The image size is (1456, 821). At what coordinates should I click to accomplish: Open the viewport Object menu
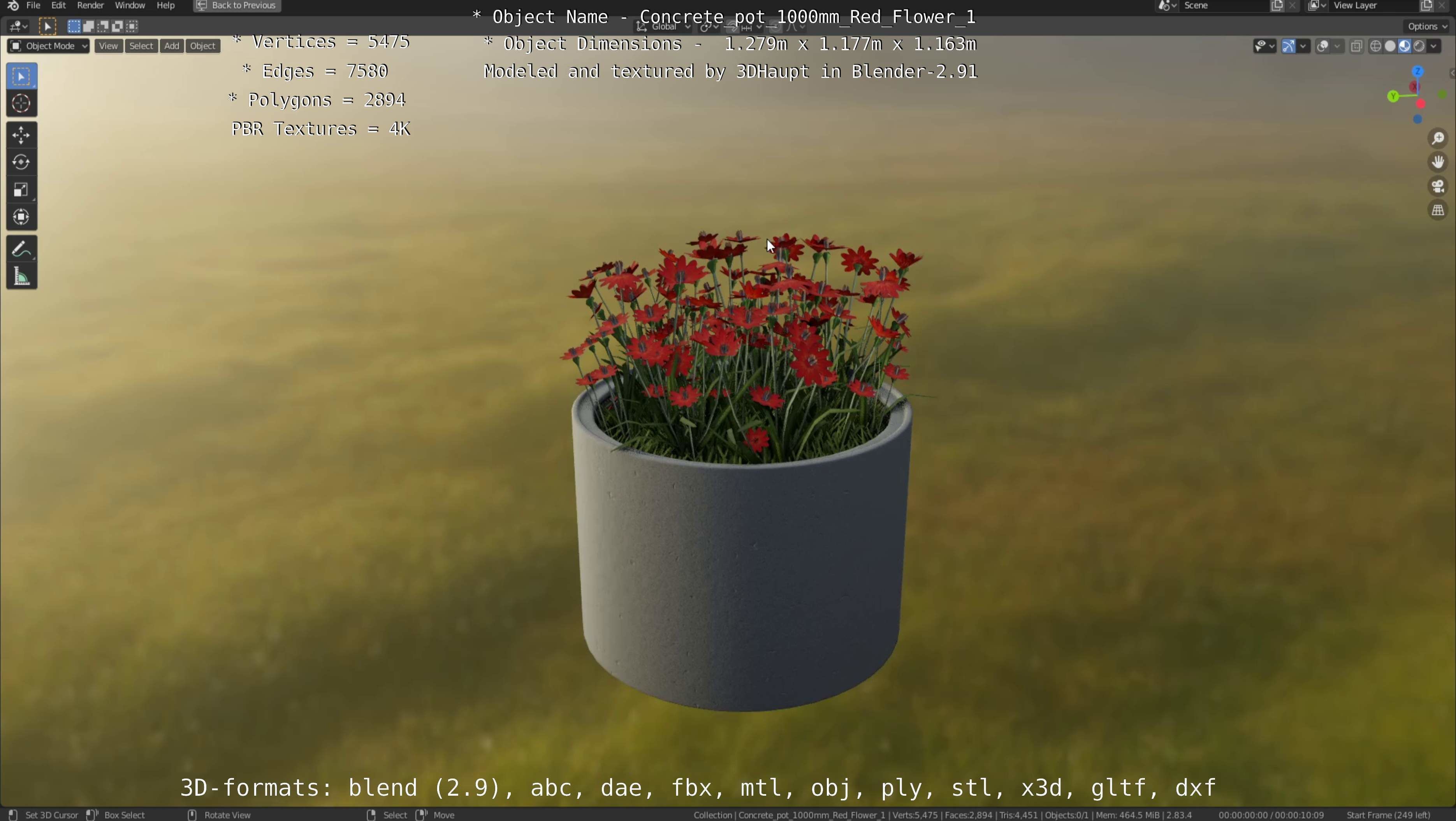tap(203, 46)
